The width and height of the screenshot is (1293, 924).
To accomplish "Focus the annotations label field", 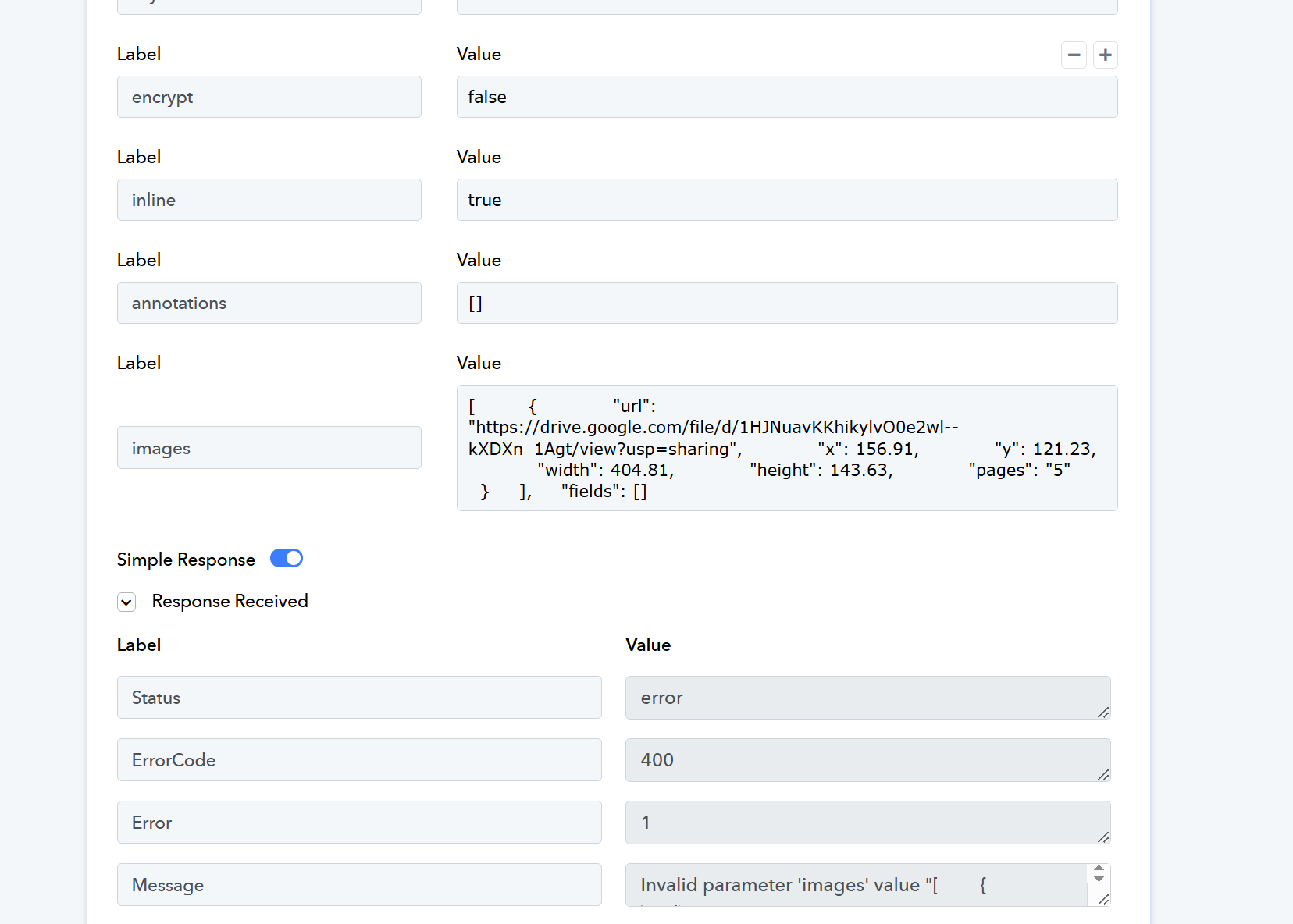I will coord(269,303).
